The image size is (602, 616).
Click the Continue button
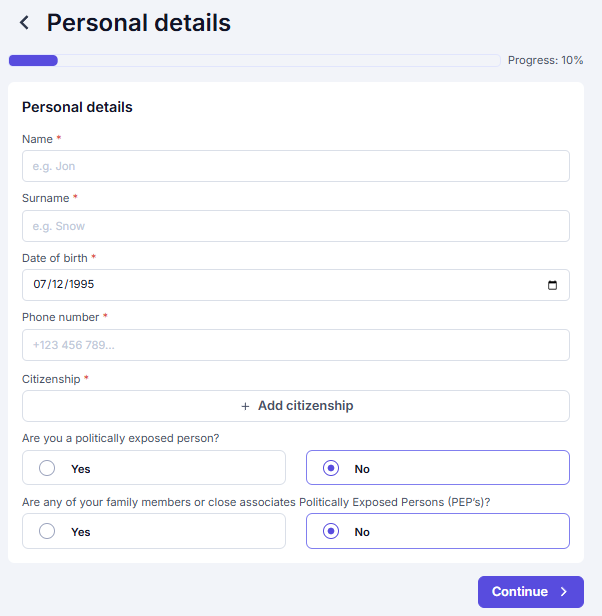pyautogui.click(x=530, y=592)
